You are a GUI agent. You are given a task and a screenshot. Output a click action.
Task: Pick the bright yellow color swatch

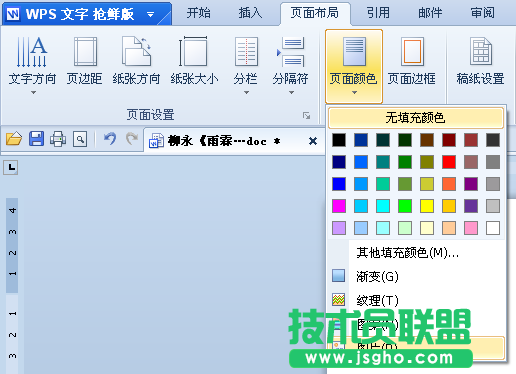tap(427, 206)
